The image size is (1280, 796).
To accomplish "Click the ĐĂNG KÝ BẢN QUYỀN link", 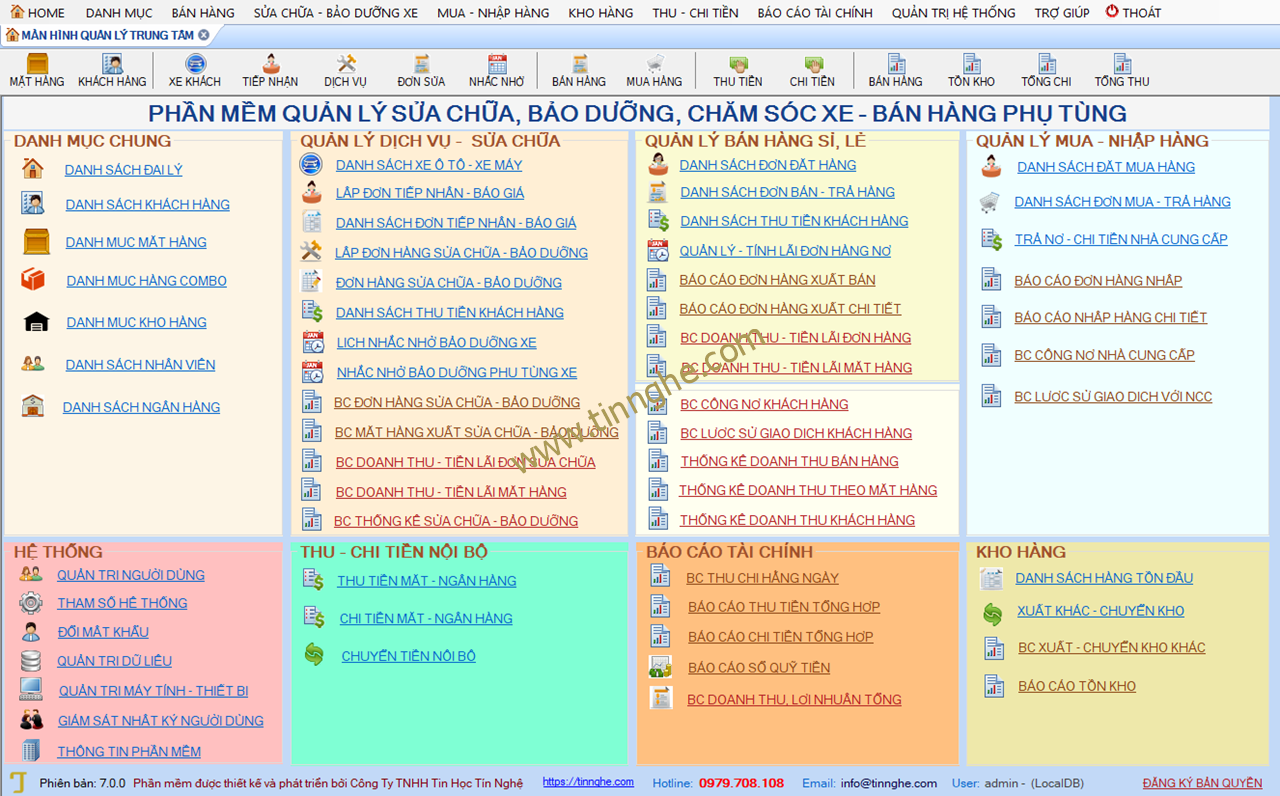I will 1202,783.
